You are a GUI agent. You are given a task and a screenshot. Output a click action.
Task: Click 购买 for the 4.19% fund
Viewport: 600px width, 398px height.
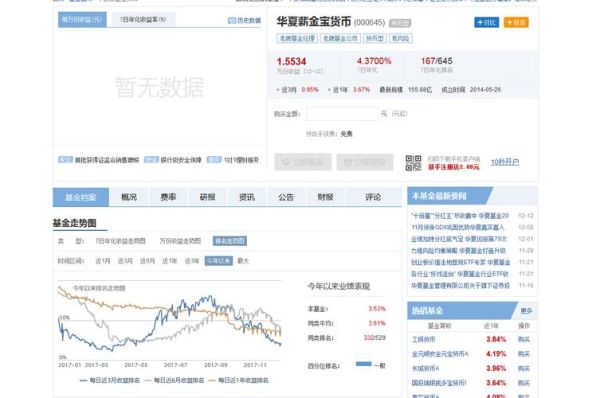pyautogui.click(x=524, y=354)
